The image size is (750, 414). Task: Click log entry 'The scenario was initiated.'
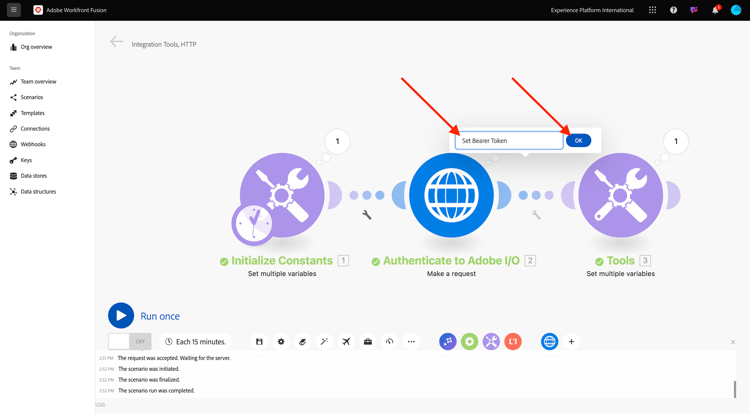tap(149, 369)
